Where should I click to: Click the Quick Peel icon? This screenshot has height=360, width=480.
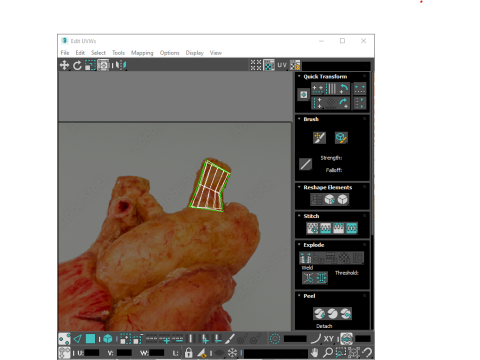[319, 314]
